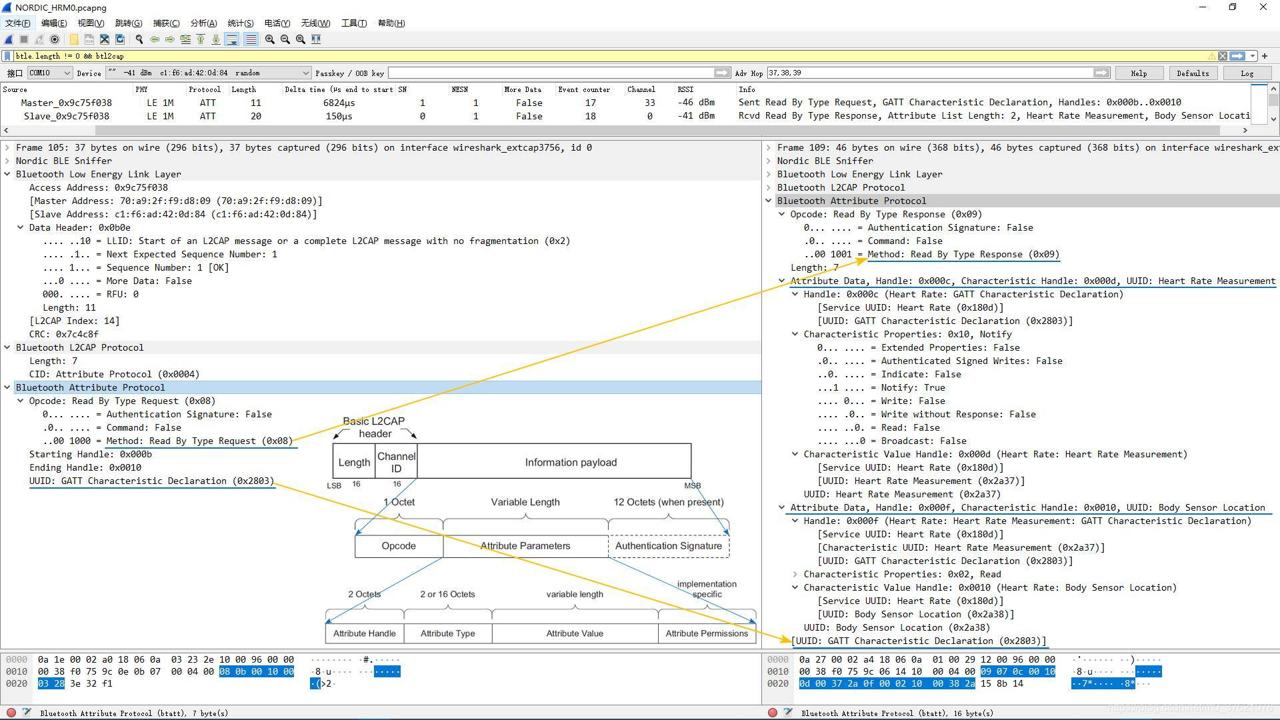Image resolution: width=1280 pixels, height=720 pixels.
Task: Jump to the first packet
Action: coord(200,39)
